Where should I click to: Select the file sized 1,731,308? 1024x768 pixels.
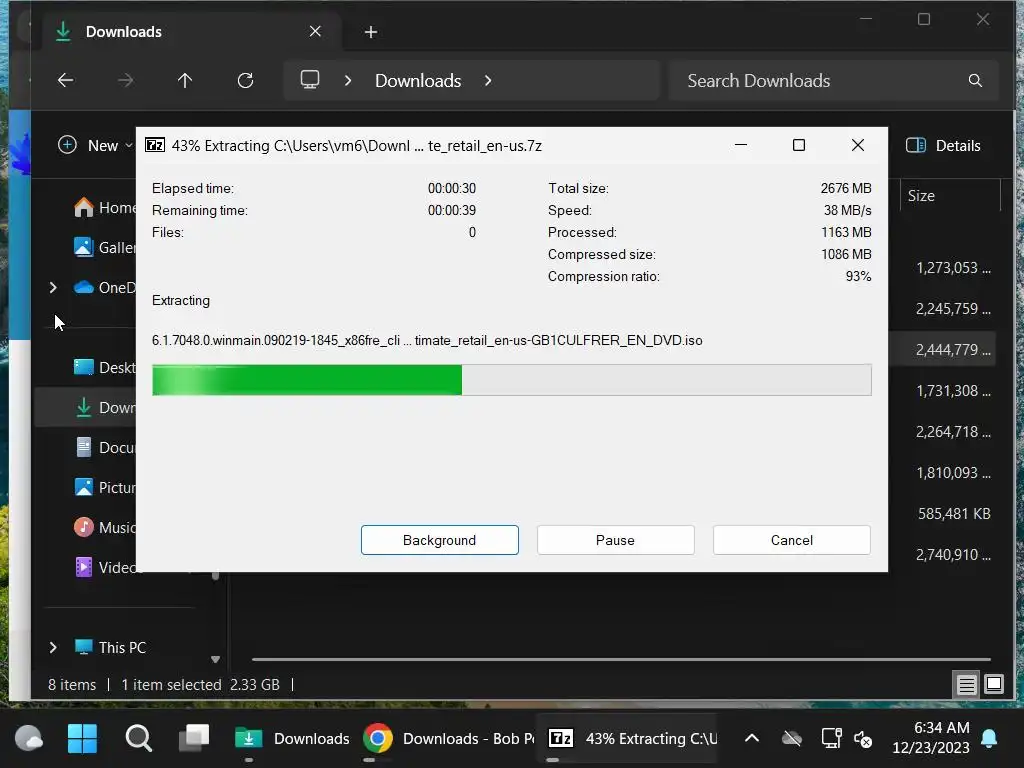click(x=953, y=391)
